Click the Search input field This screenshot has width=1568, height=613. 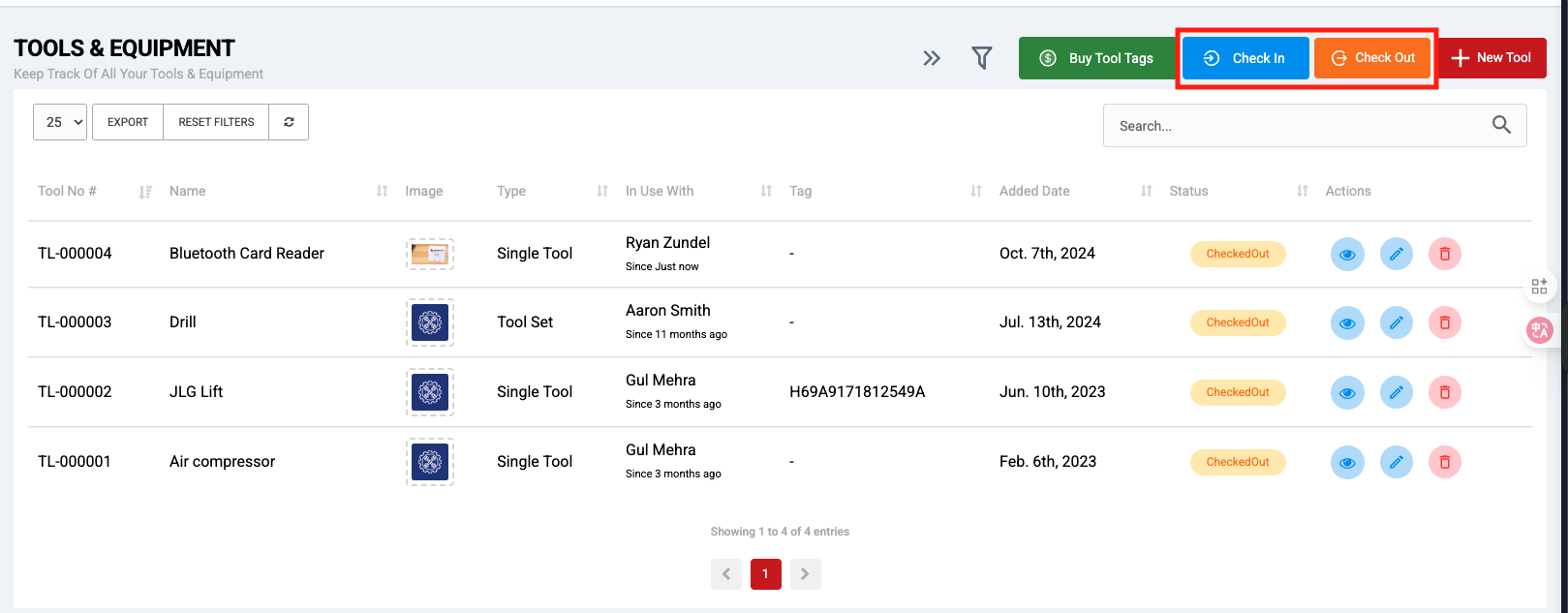pyautogui.click(x=1298, y=126)
